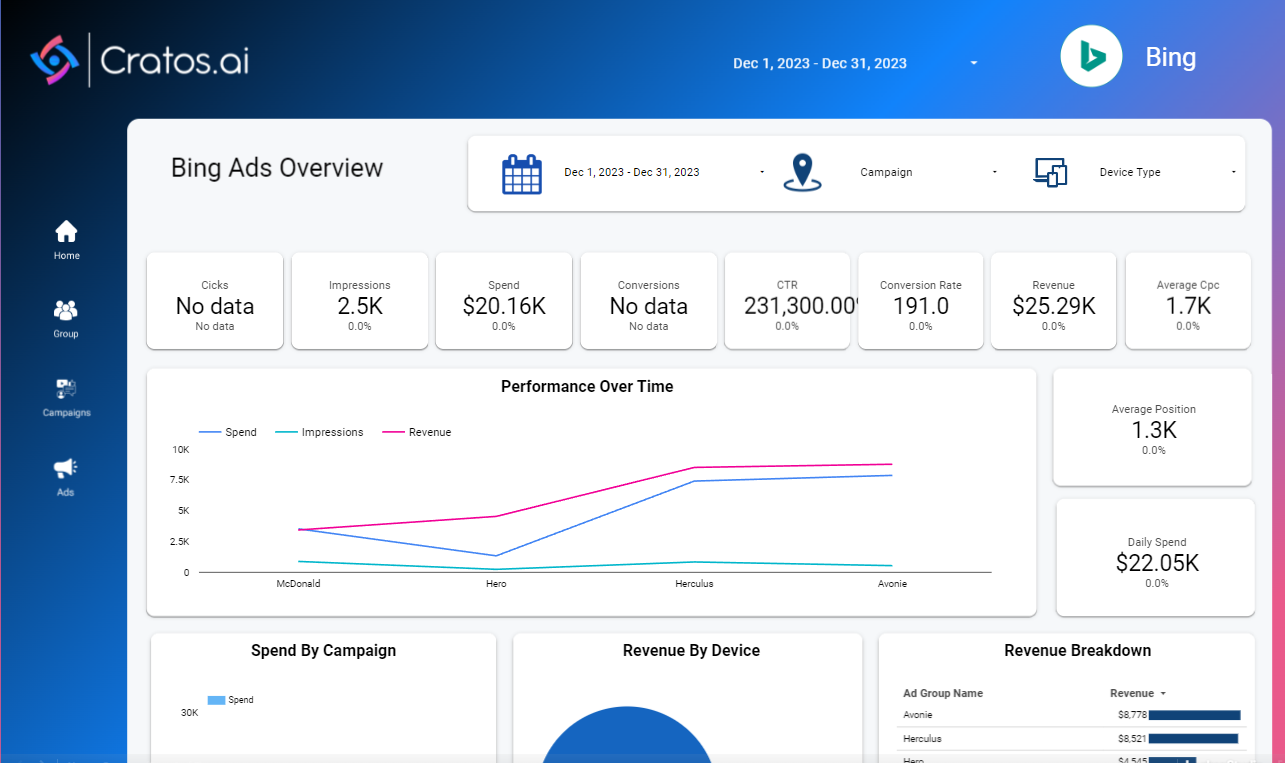This screenshot has width=1285, height=763.
Task: Click the Cratos.ai logo
Action: 139,60
